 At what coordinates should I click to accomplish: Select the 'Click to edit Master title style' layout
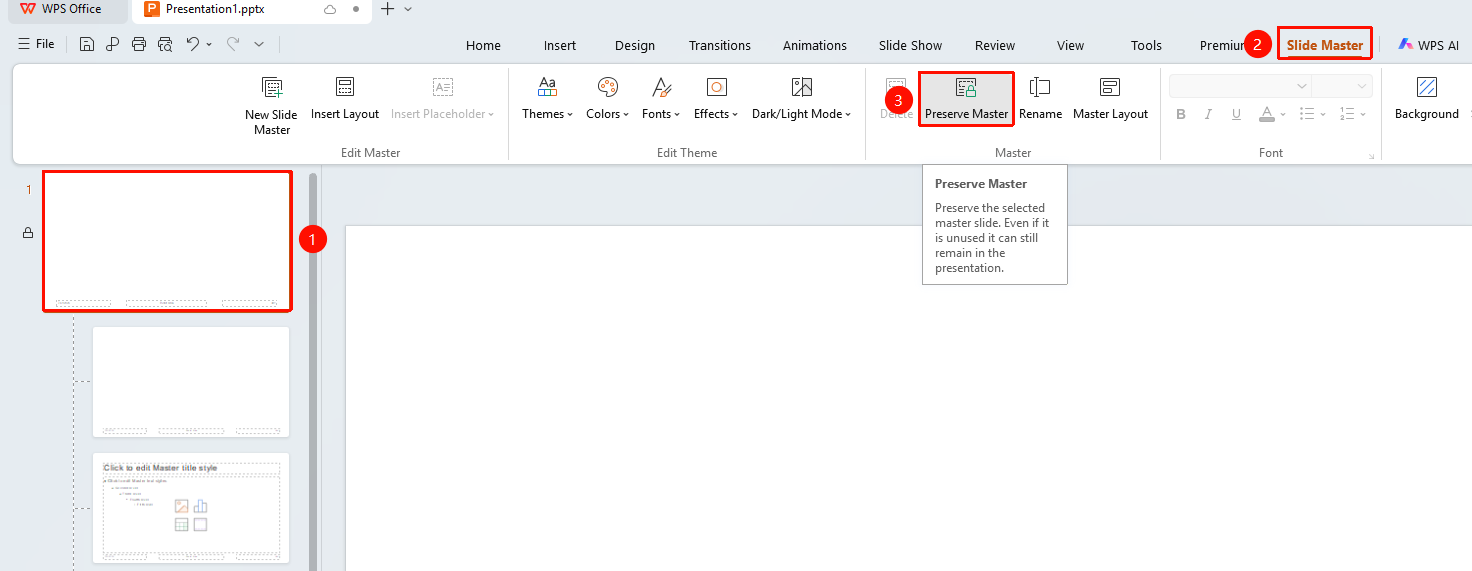[191, 508]
